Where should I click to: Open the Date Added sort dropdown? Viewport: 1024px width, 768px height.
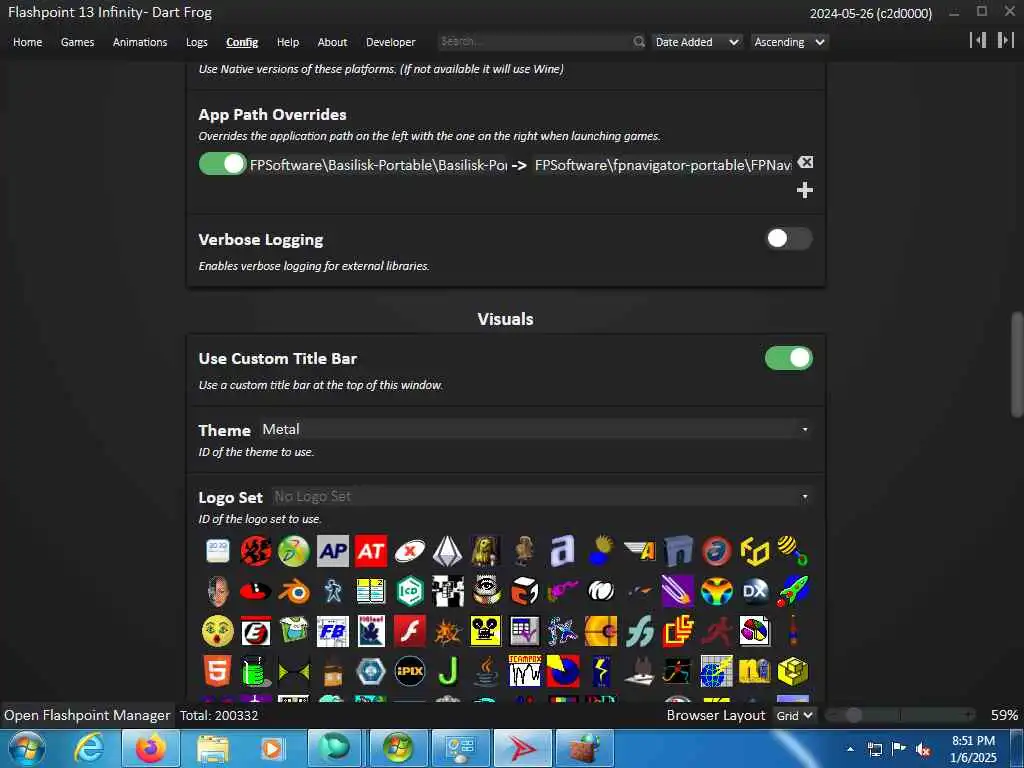[x=697, y=42]
